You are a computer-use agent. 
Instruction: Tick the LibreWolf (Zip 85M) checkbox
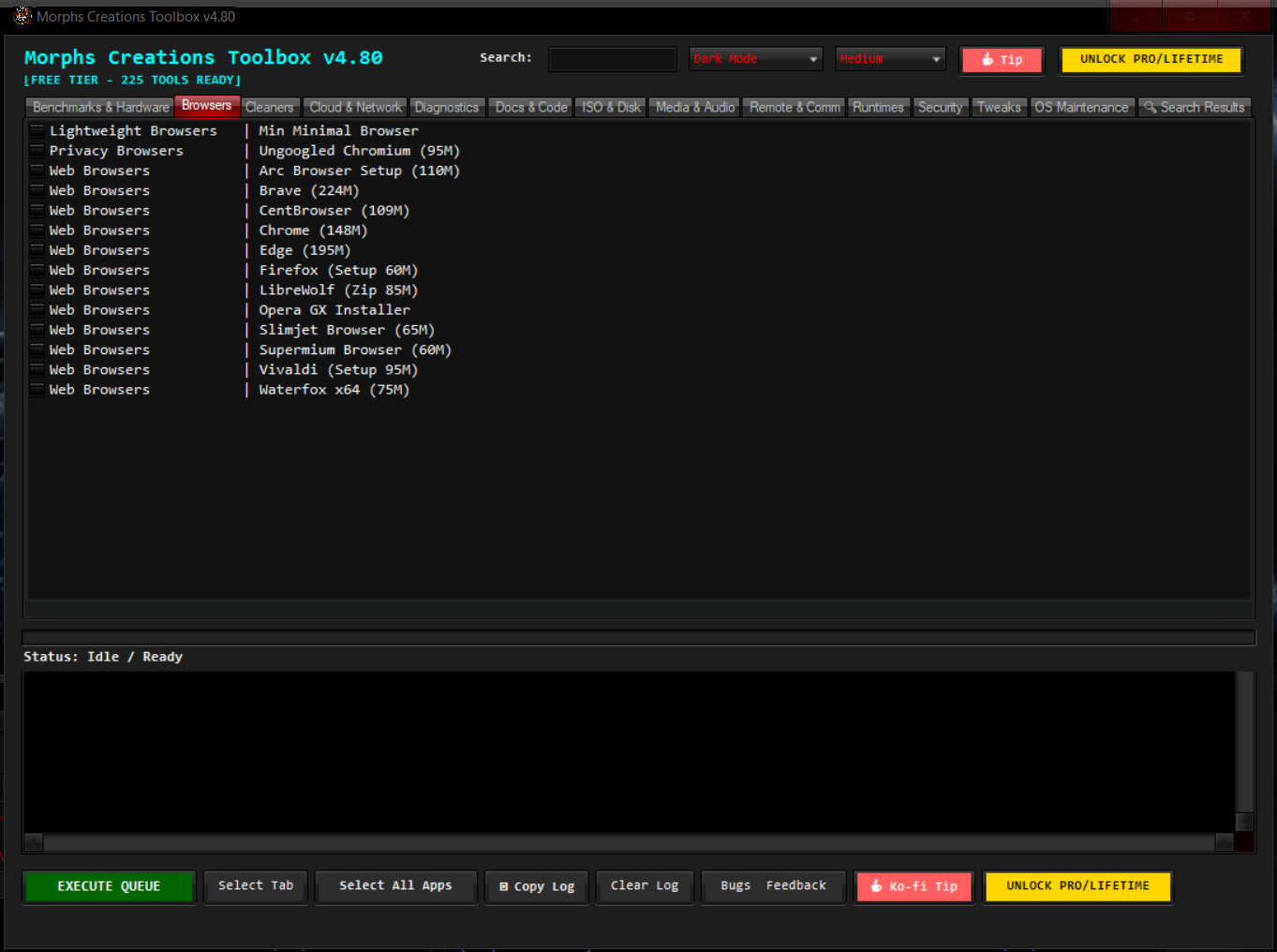[x=37, y=290]
